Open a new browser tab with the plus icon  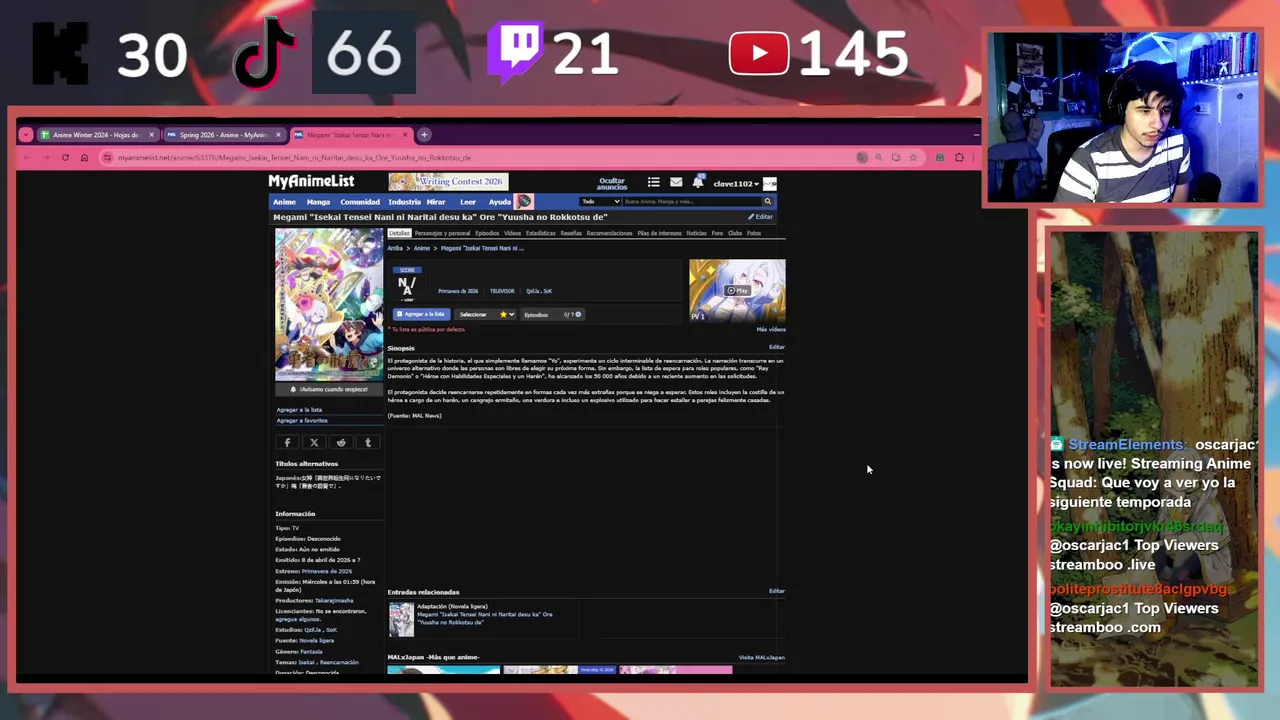(424, 134)
